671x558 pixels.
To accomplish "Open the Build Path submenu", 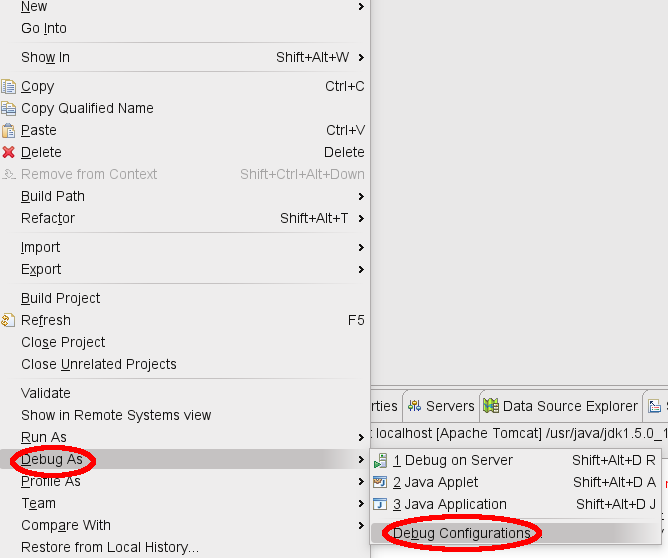I will click(361, 197).
